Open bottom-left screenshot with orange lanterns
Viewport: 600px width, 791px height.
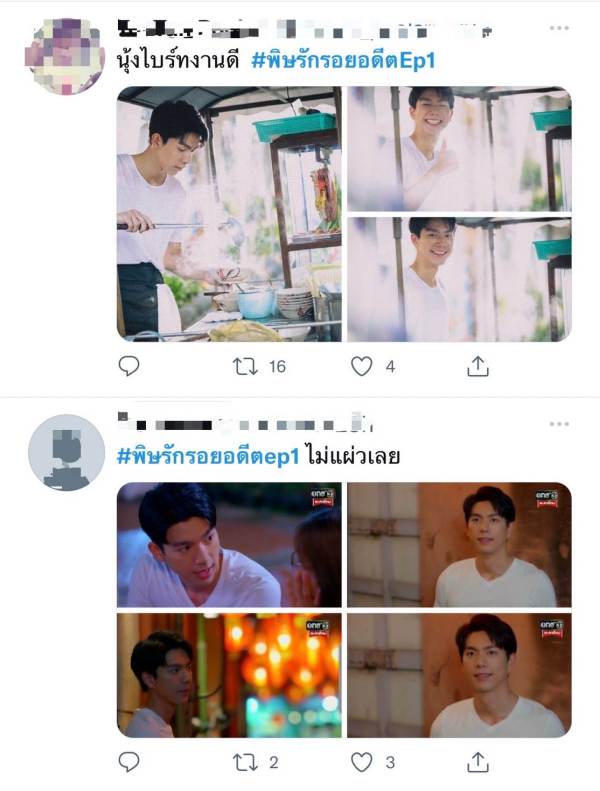coord(229,675)
